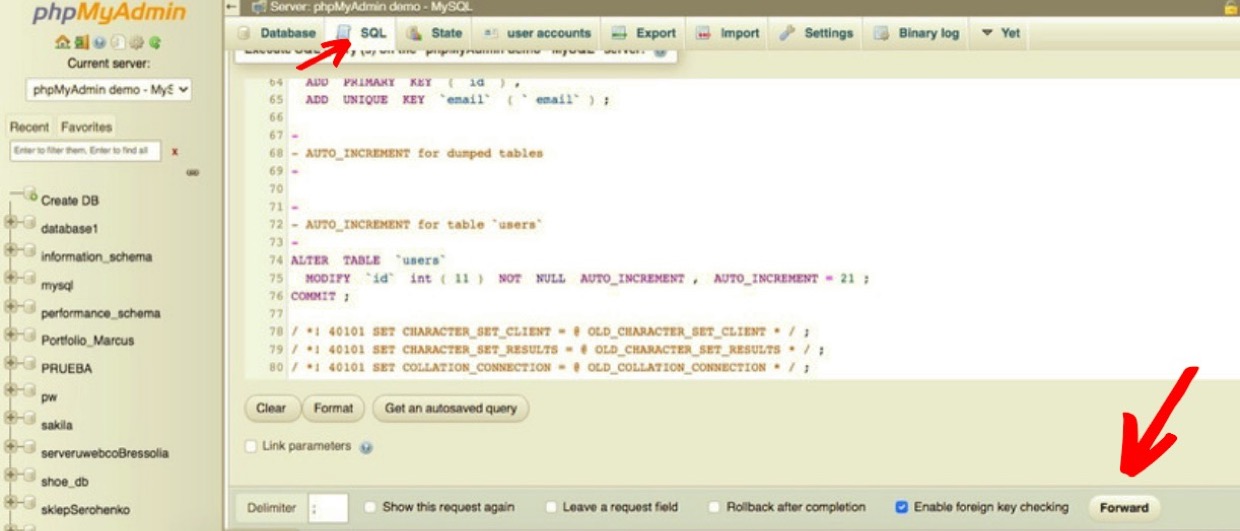Click Get an autosaved query button

pos(451,408)
